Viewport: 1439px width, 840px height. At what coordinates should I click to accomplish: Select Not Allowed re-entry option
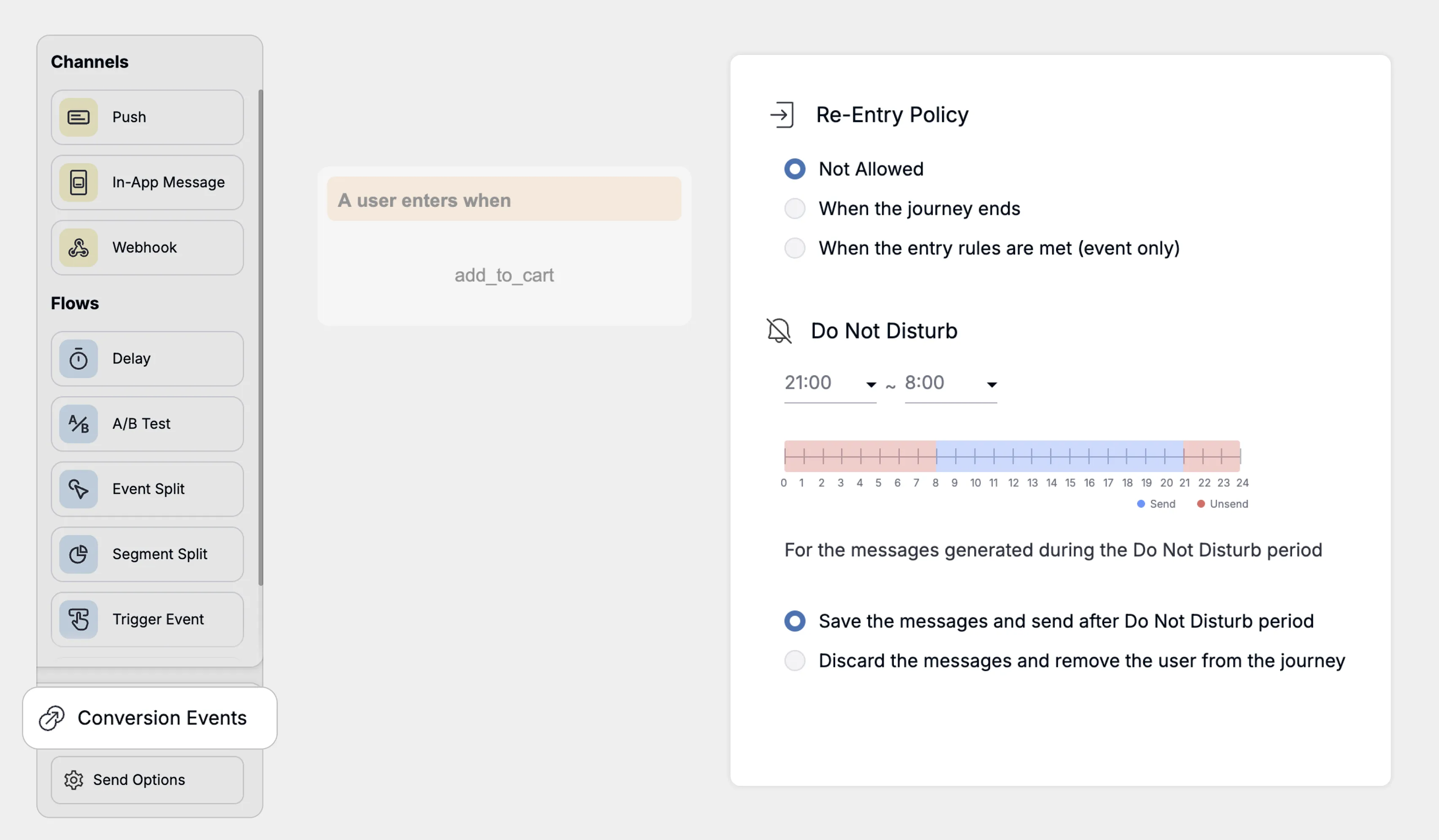tap(794, 169)
